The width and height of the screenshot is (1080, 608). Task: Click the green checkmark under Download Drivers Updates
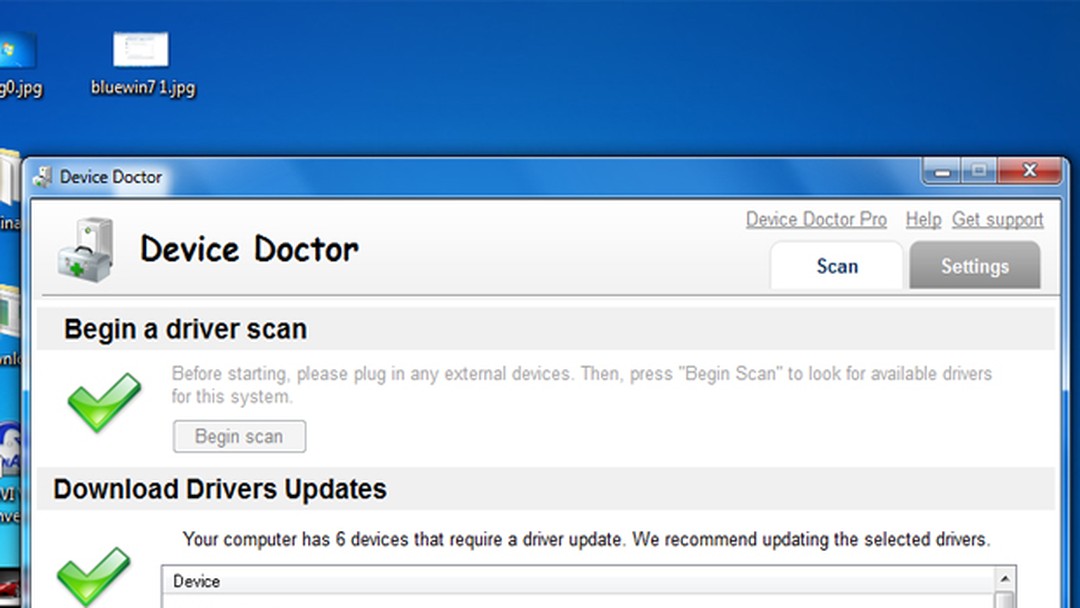(93, 577)
